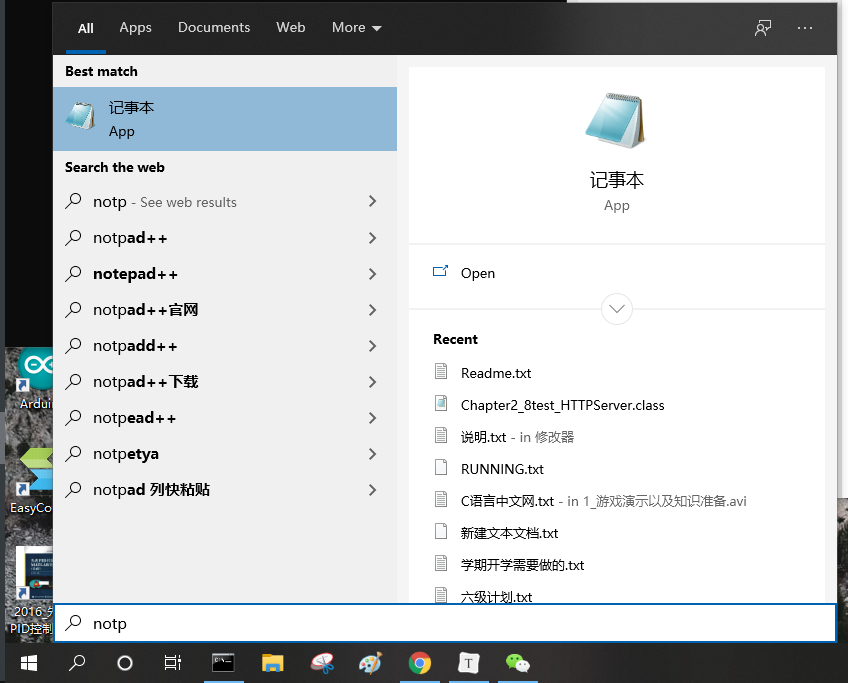This screenshot has height=683, width=848.
Task: Expand arrow next to 'notpadd++'
Action: [x=372, y=346]
